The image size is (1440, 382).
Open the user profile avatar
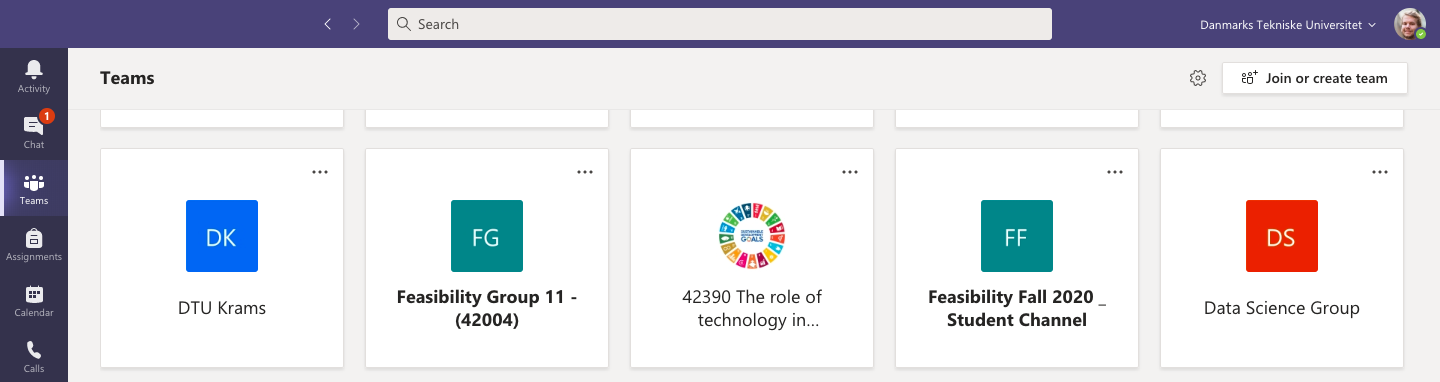(x=1410, y=24)
